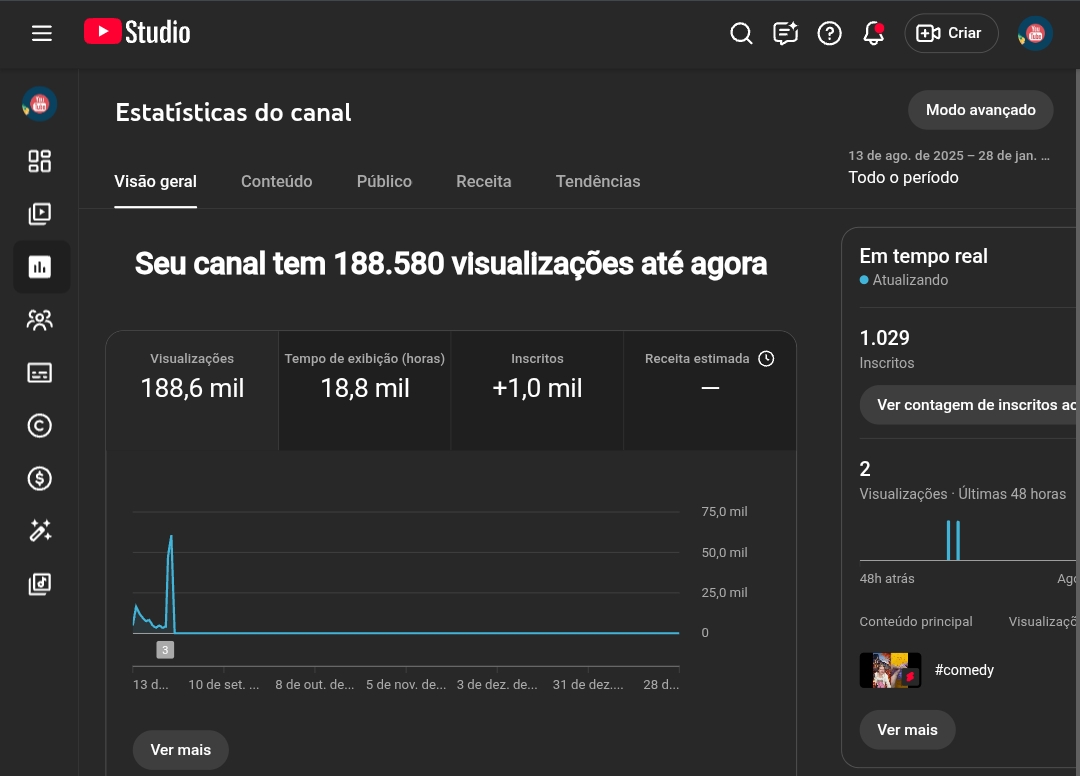This screenshot has height=776, width=1080.
Task: Open Community icon in the sidebar
Action: (40, 320)
